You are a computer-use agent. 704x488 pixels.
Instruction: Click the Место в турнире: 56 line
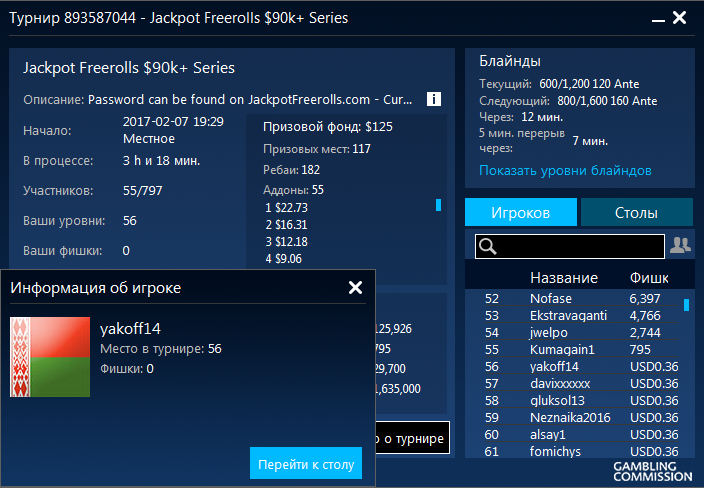(x=161, y=349)
